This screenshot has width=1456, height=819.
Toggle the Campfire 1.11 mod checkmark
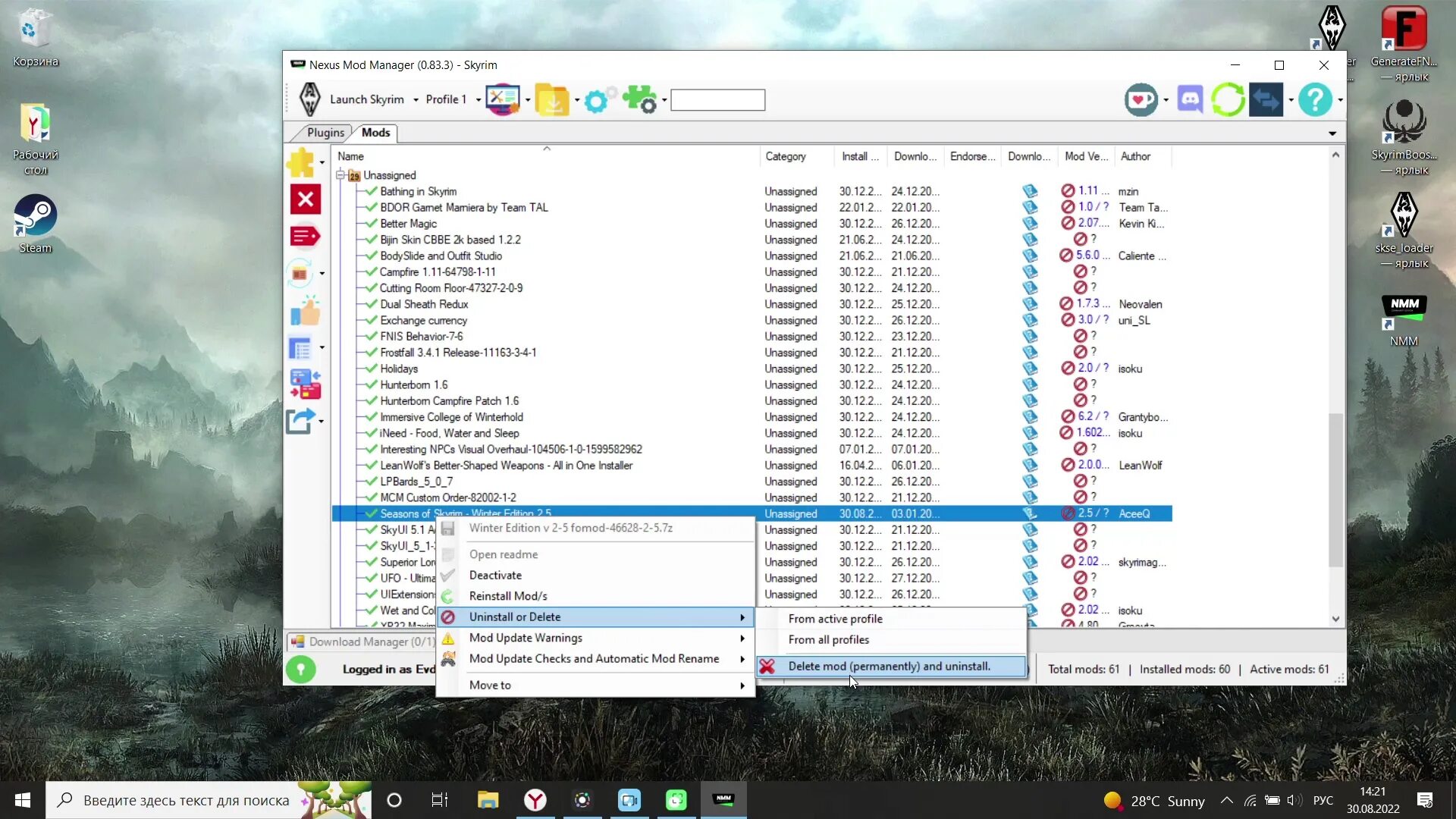[371, 271]
